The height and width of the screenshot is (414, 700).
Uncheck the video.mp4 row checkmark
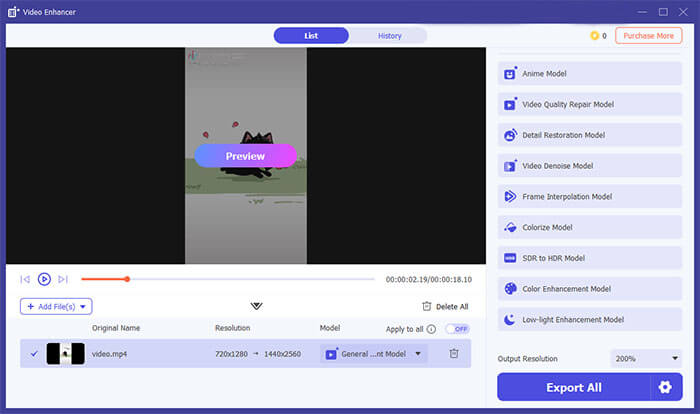pyautogui.click(x=34, y=354)
